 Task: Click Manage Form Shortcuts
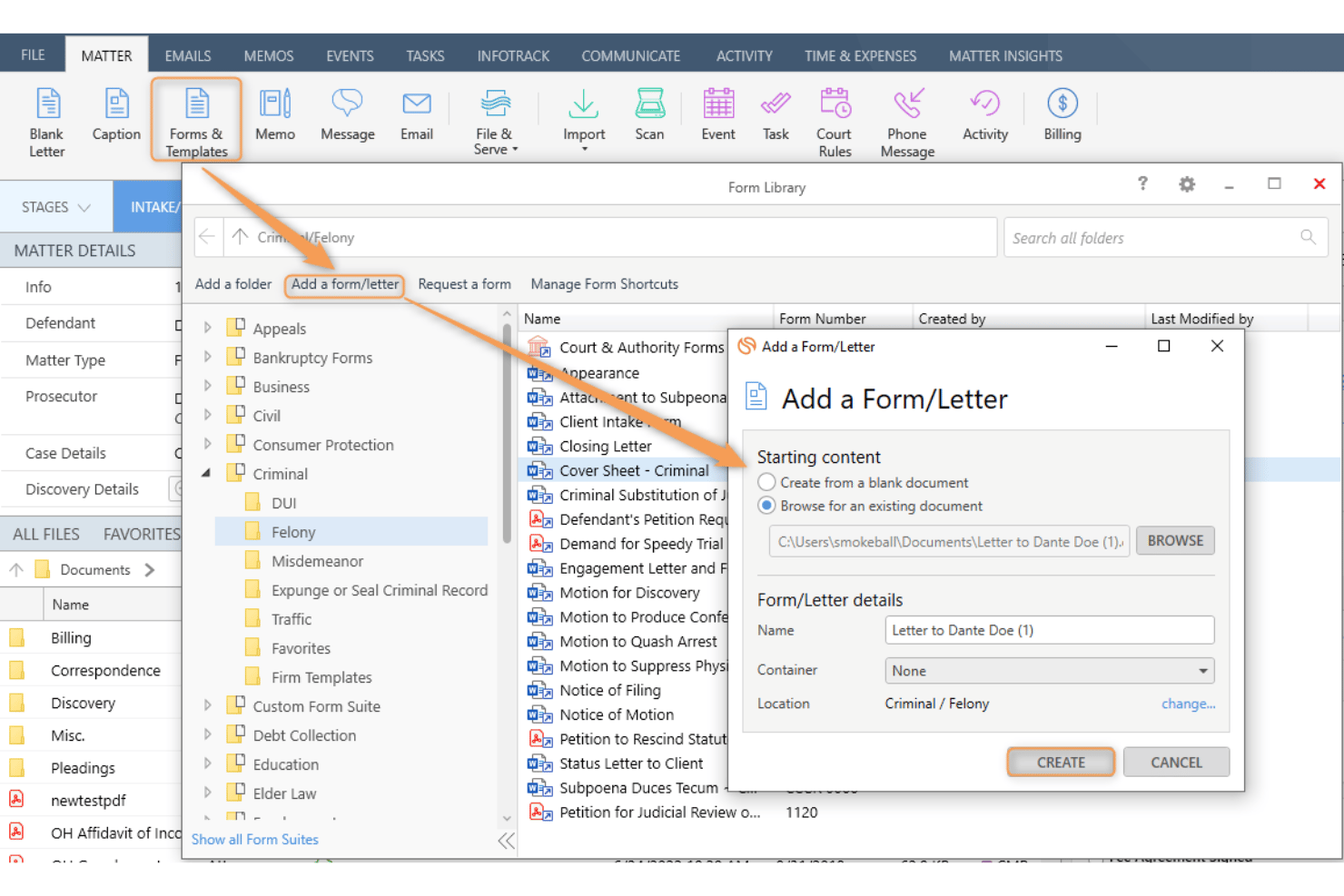[604, 284]
